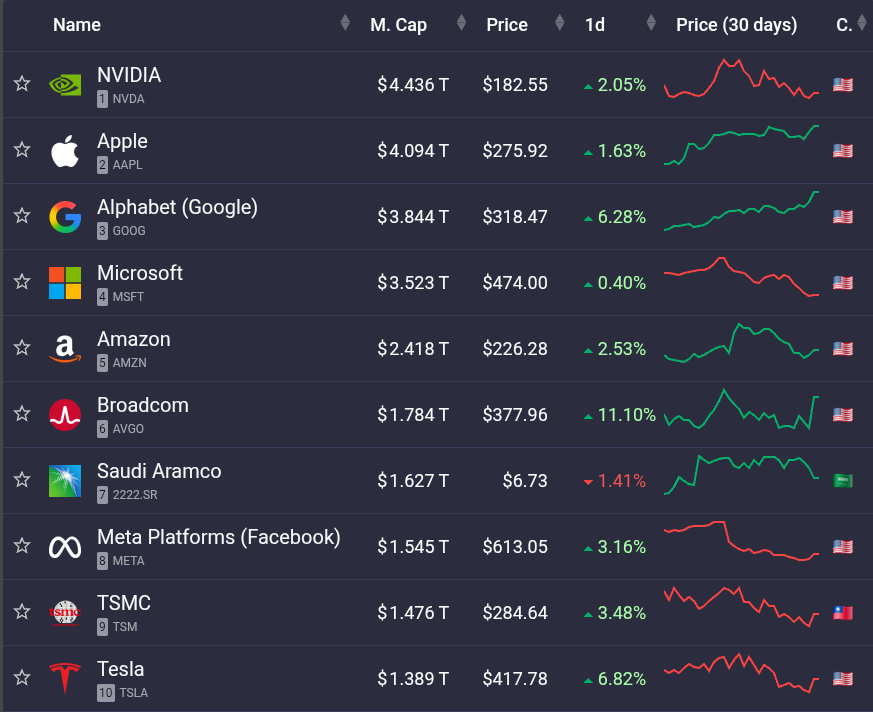Click the Microsoft logo icon
Viewport: 873px width, 712px height.
[65, 283]
